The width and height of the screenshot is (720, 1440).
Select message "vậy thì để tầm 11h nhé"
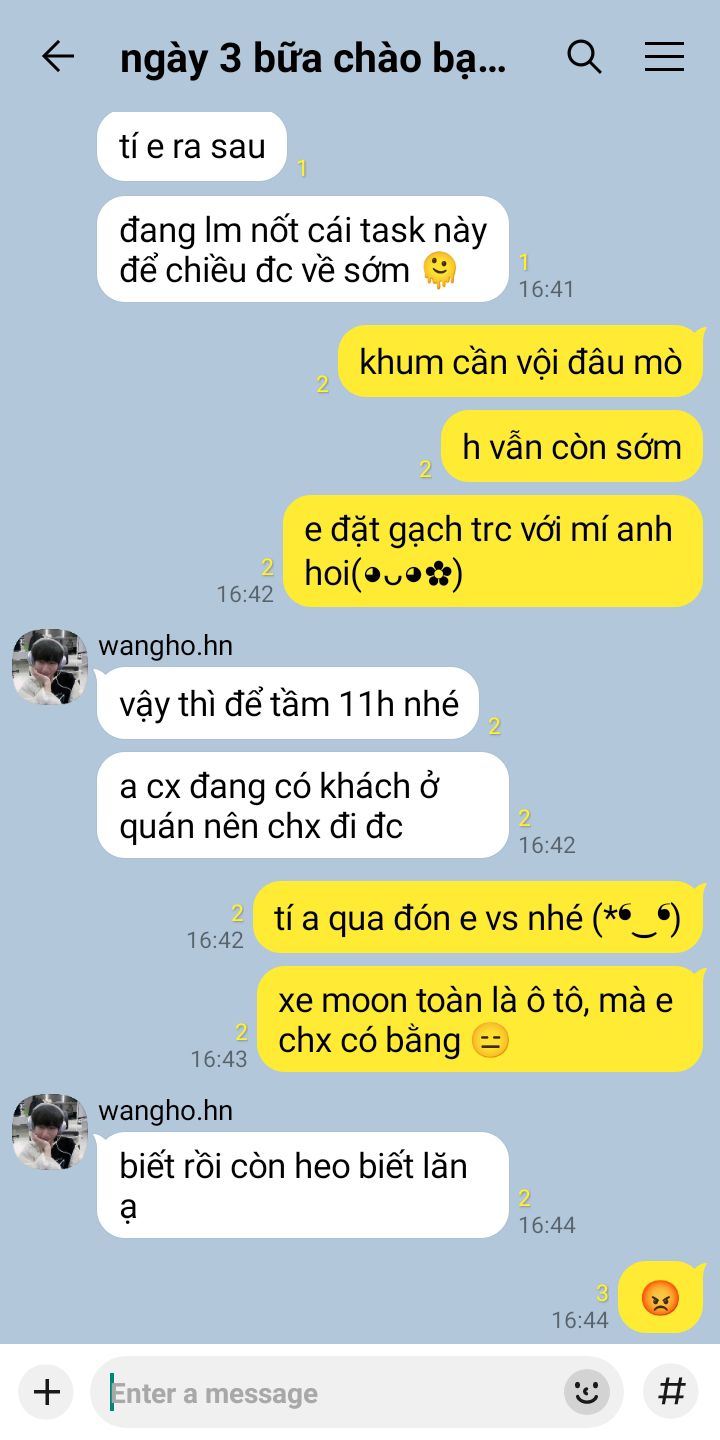point(288,703)
